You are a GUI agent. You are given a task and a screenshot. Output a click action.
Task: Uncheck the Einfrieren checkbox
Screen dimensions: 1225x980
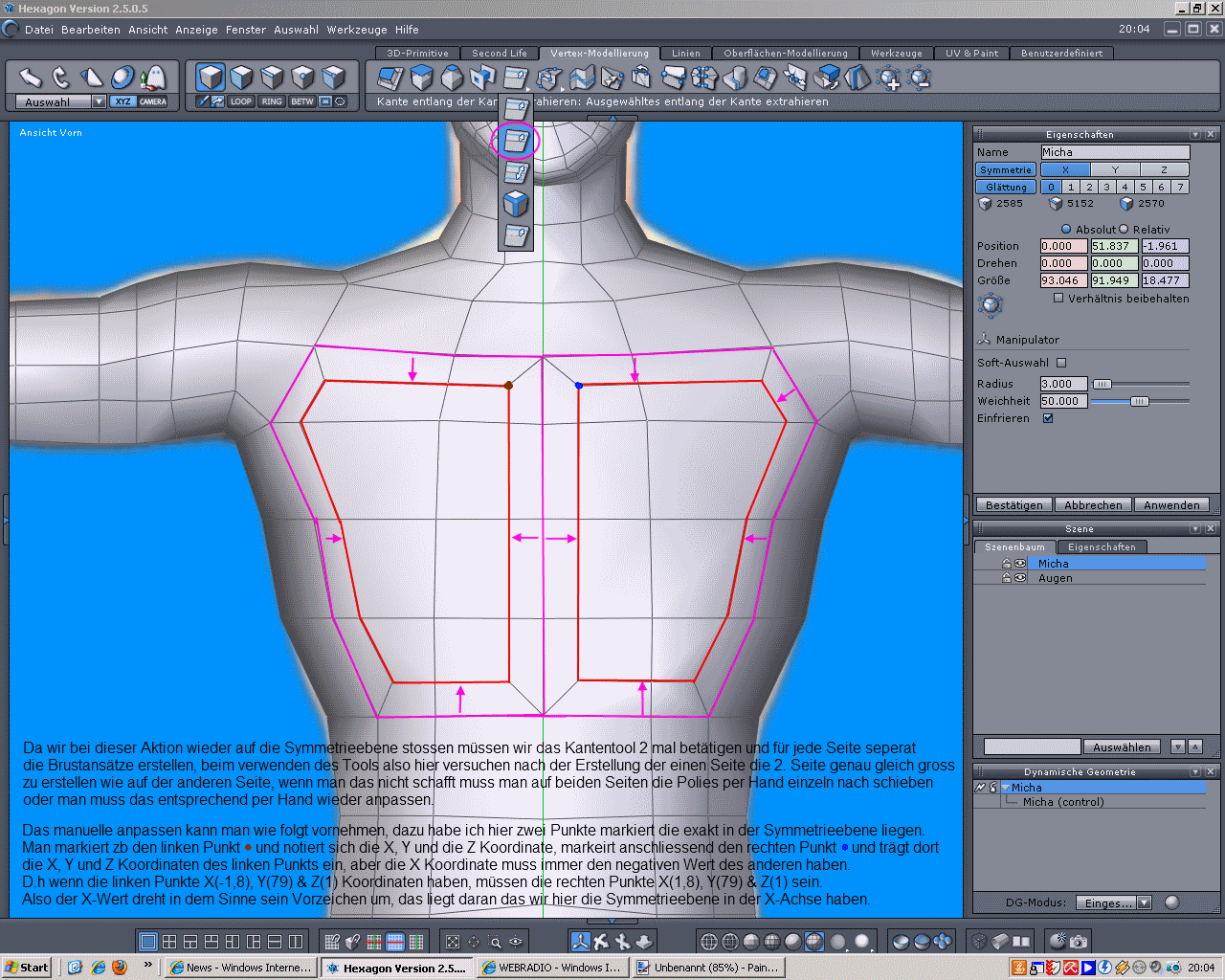[x=1048, y=418]
